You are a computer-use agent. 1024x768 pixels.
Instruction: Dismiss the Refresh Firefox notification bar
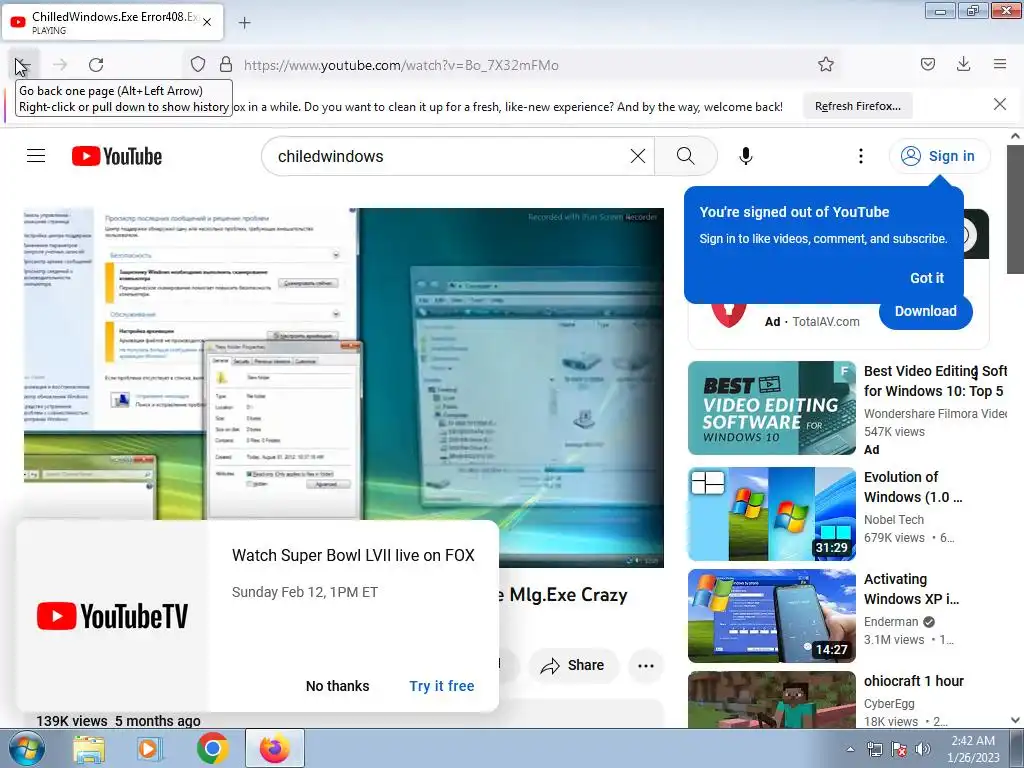pyautogui.click(x=1000, y=104)
